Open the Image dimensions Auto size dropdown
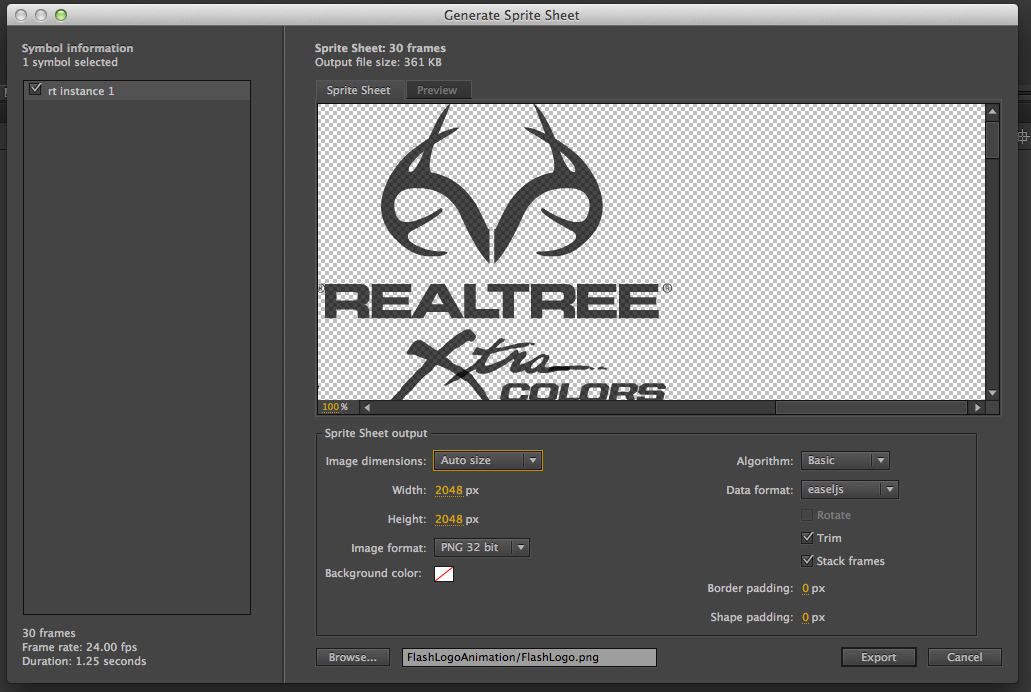This screenshot has width=1031, height=692. coord(488,461)
